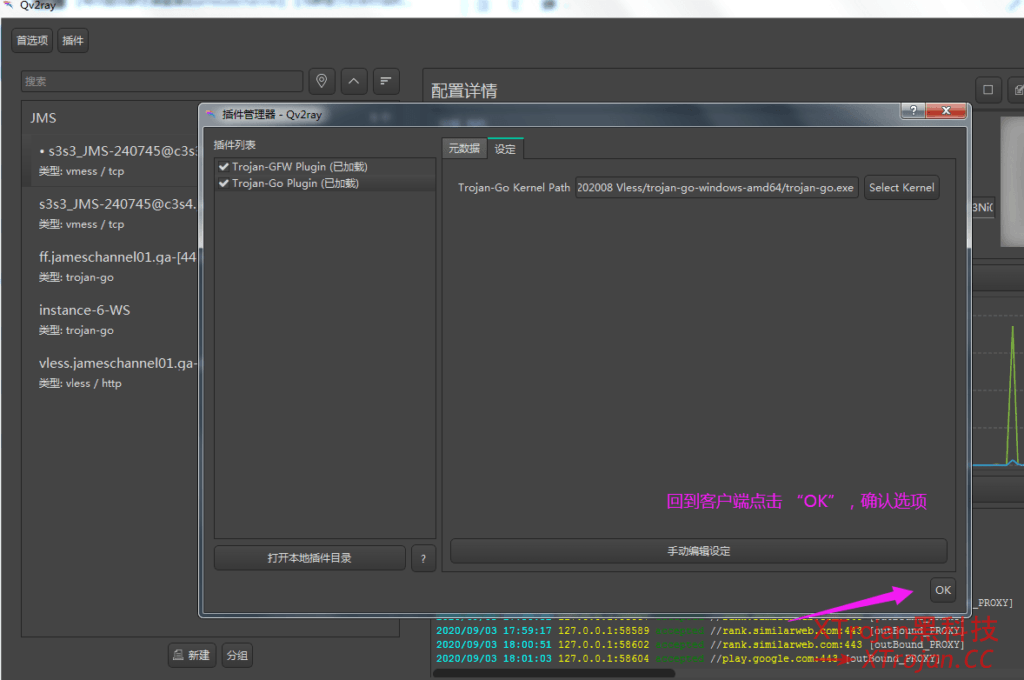The height and width of the screenshot is (680, 1024).
Task: Click the square icon beside 配置详情
Action: click(x=988, y=90)
